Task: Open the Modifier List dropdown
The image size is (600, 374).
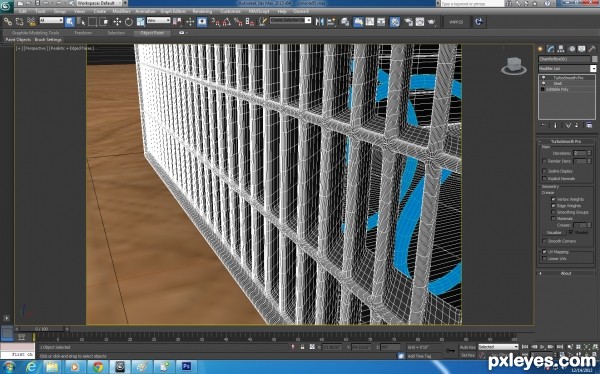Action: point(567,69)
